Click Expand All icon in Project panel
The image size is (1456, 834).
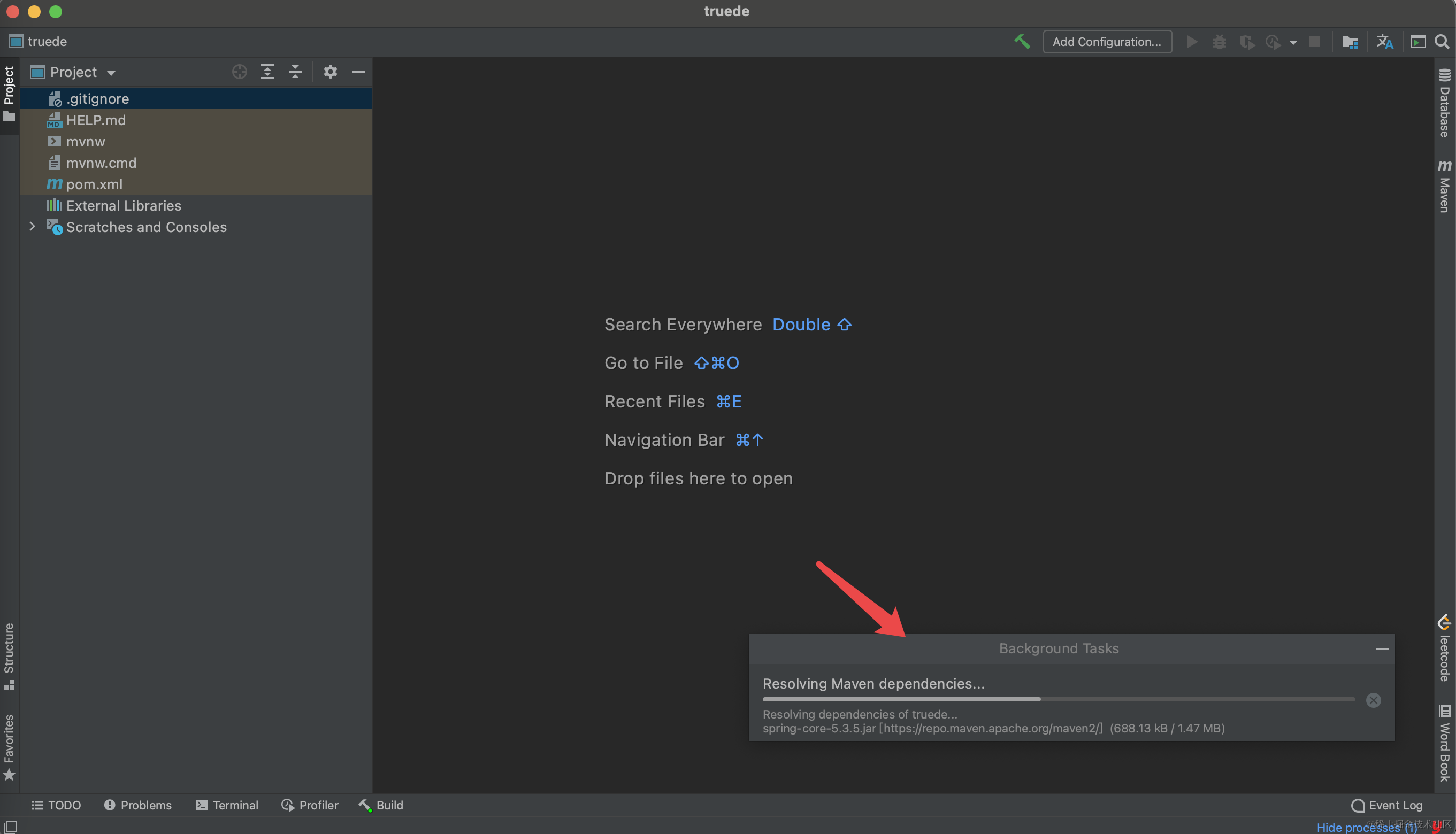[x=267, y=72]
